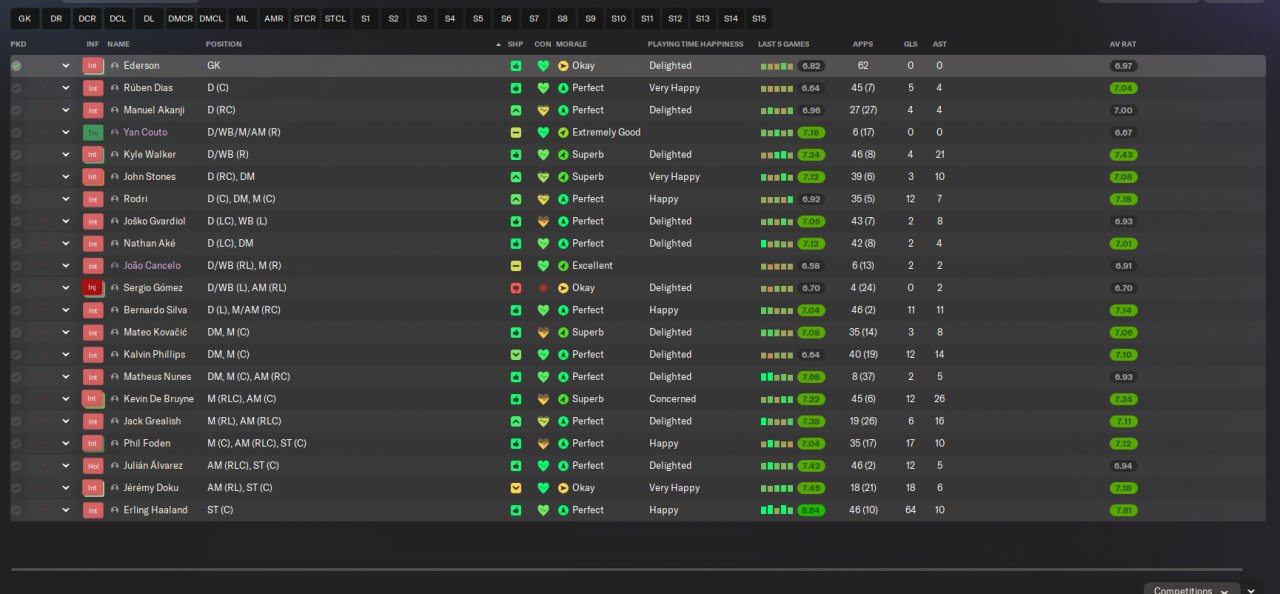
Task: Click Bernardo Silva's condition heart icon
Action: (543, 310)
